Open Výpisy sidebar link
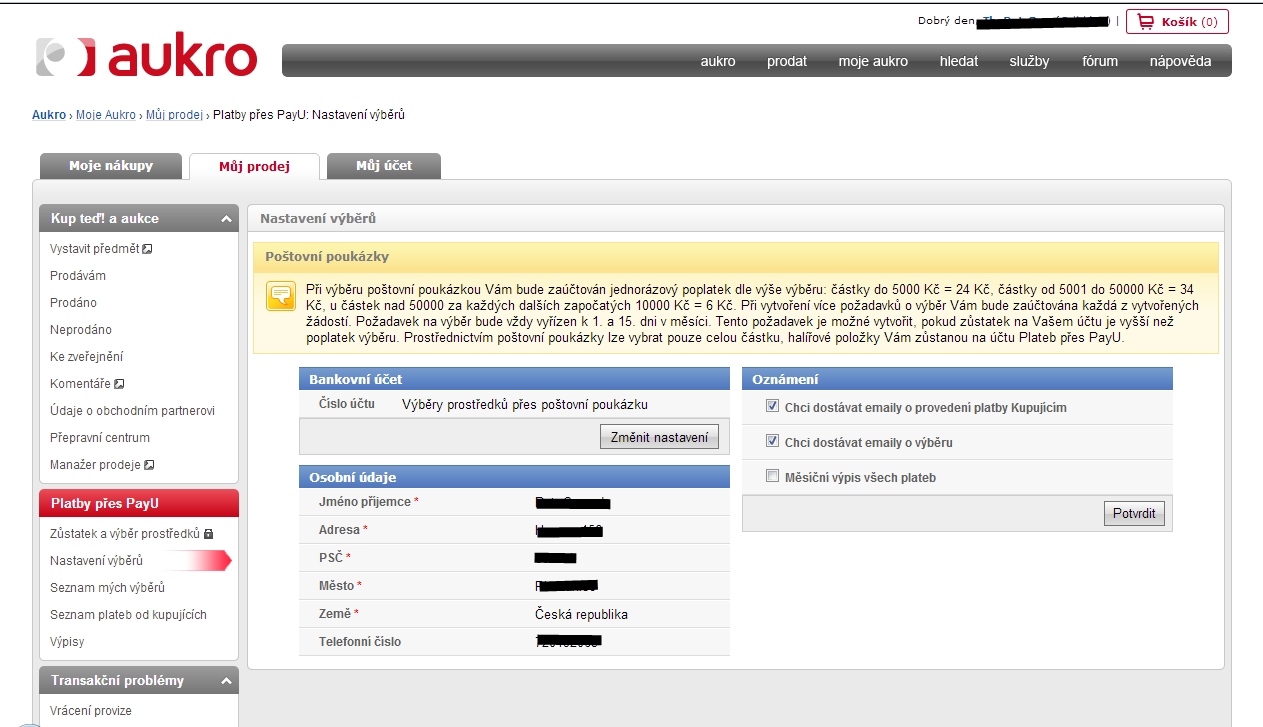The width and height of the screenshot is (1263, 727). [x=67, y=642]
